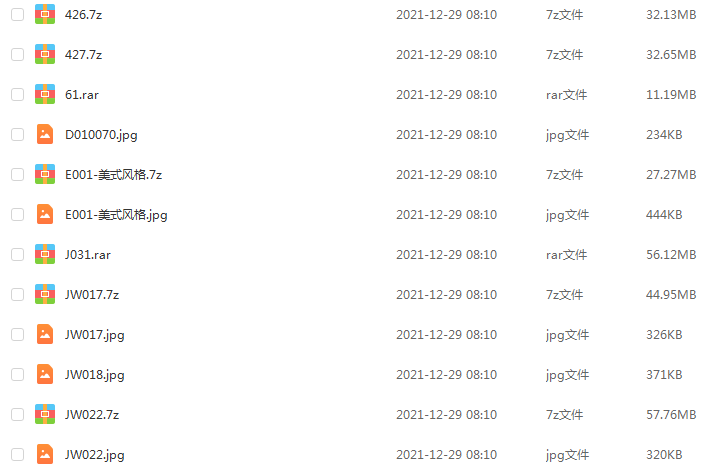726x470 pixels.
Task: Click the image icon for JW018.jpg
Action: point(45,375)
